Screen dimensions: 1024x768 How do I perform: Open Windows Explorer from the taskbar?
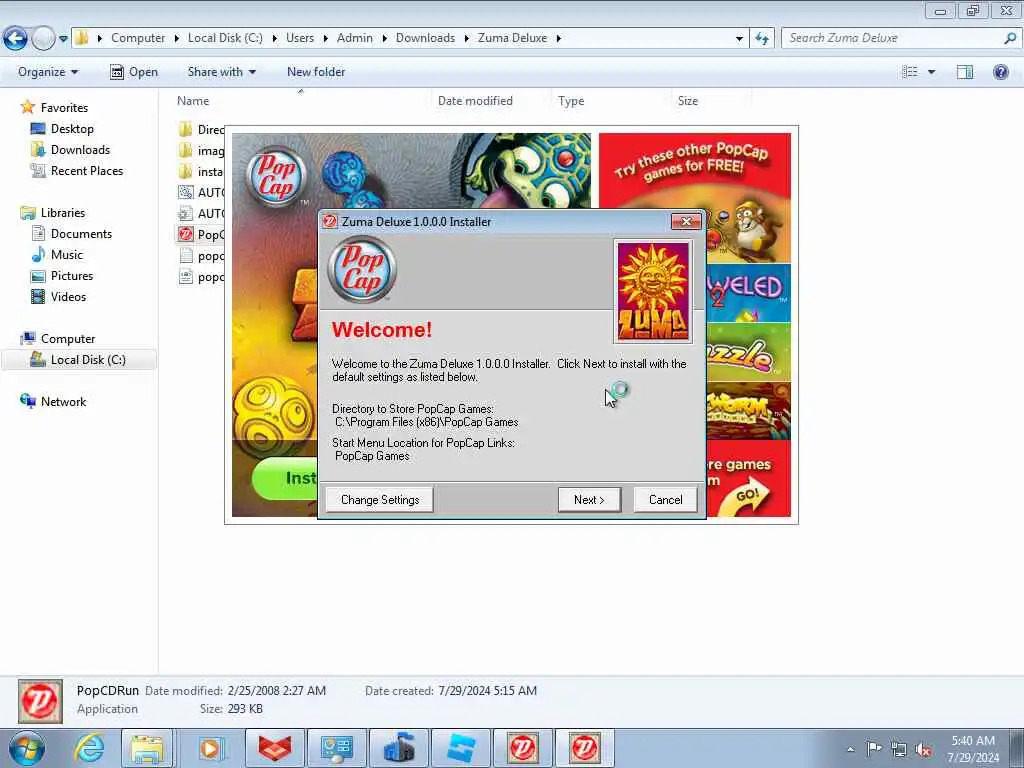[x=148, y=748]
